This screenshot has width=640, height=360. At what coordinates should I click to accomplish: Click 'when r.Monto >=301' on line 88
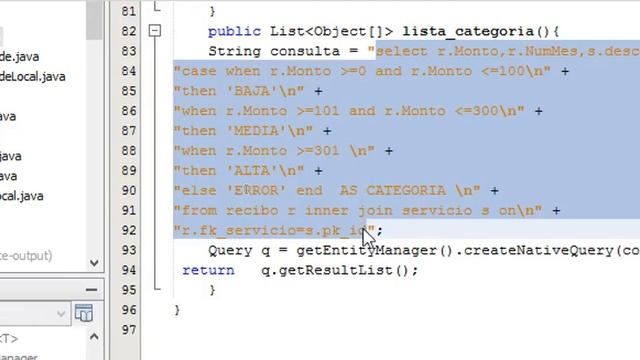click(x=261, y=151)
